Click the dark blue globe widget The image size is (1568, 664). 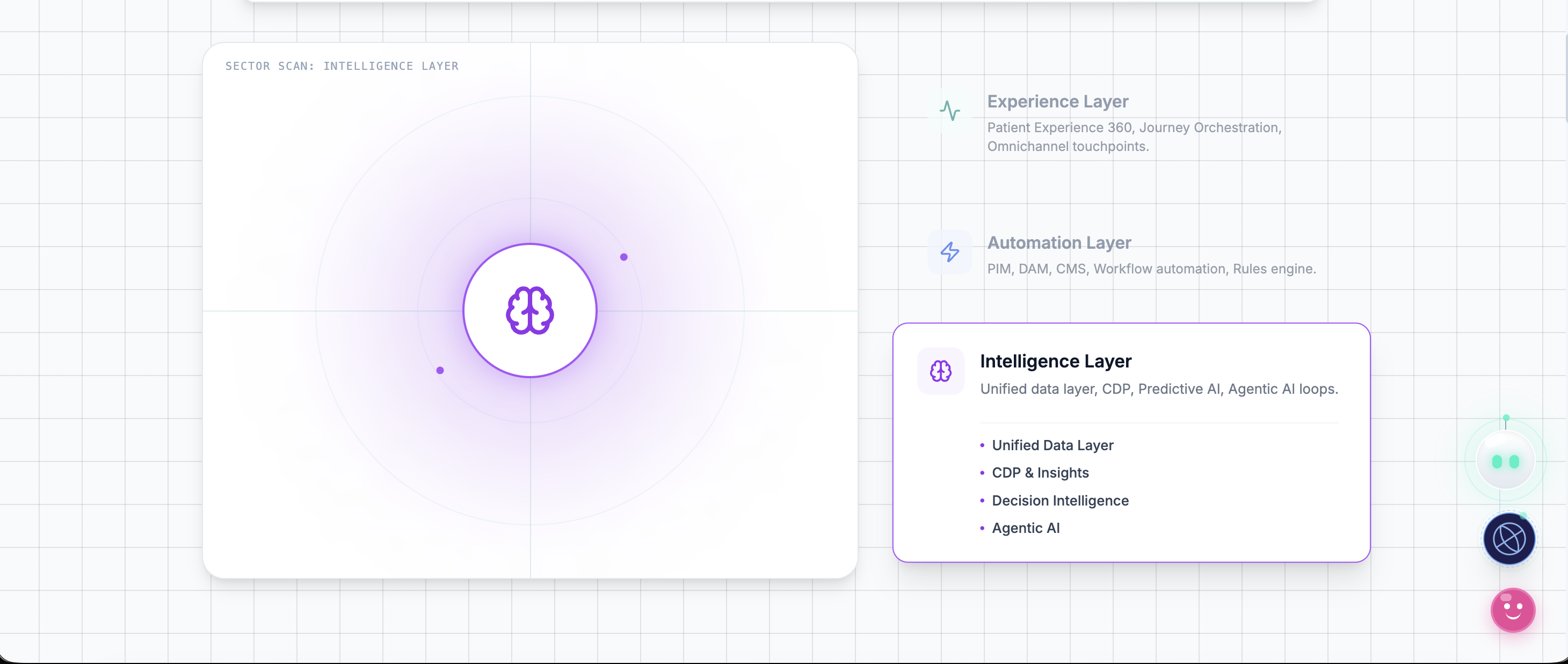1509,539
